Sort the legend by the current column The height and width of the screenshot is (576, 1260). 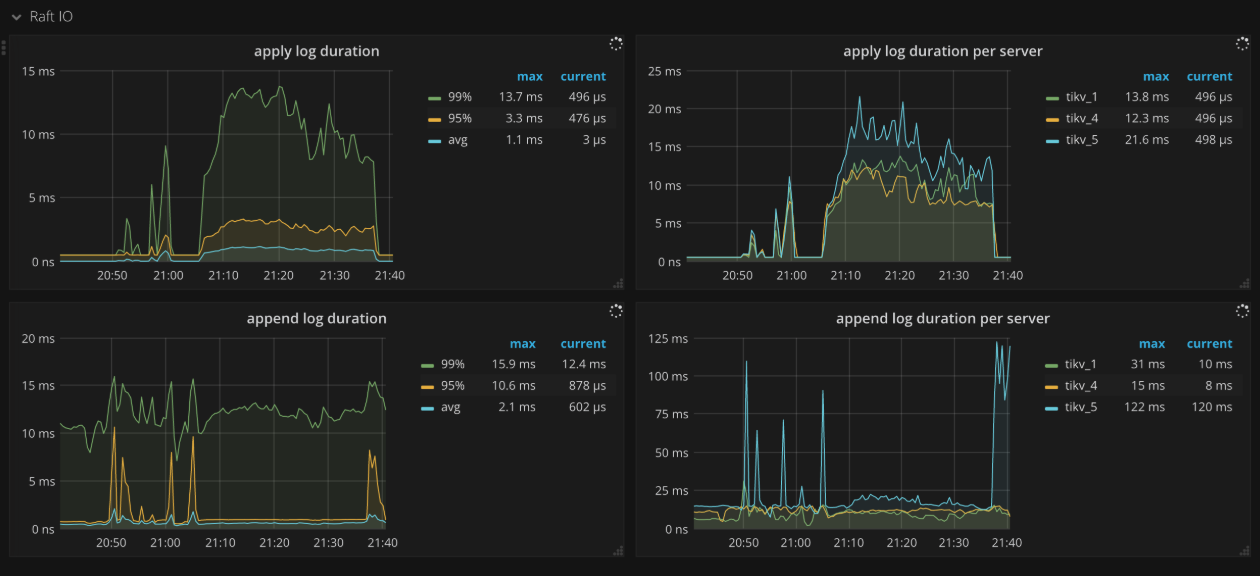583,76
